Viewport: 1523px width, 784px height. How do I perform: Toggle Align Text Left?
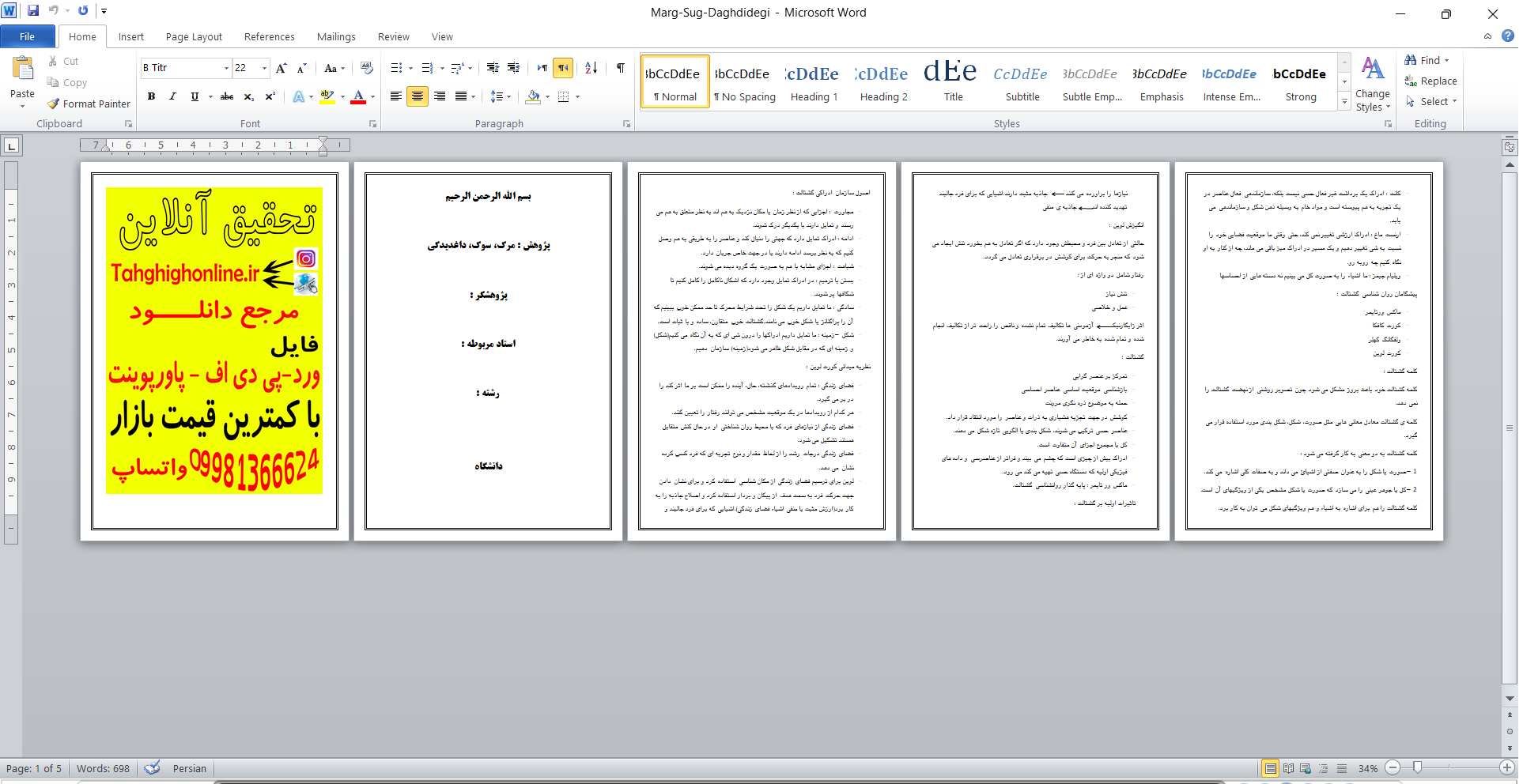pos(396,96)
